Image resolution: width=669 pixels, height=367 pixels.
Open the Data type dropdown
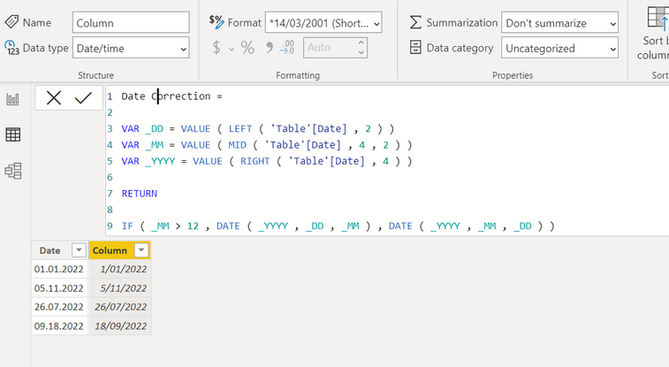click(131, 48)
